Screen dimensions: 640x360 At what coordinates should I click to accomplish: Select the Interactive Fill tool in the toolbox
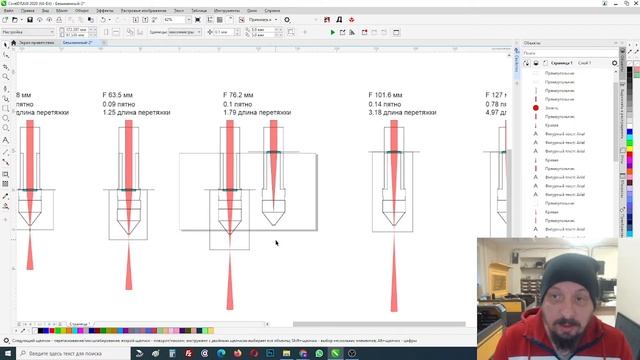tap(6, 206)
